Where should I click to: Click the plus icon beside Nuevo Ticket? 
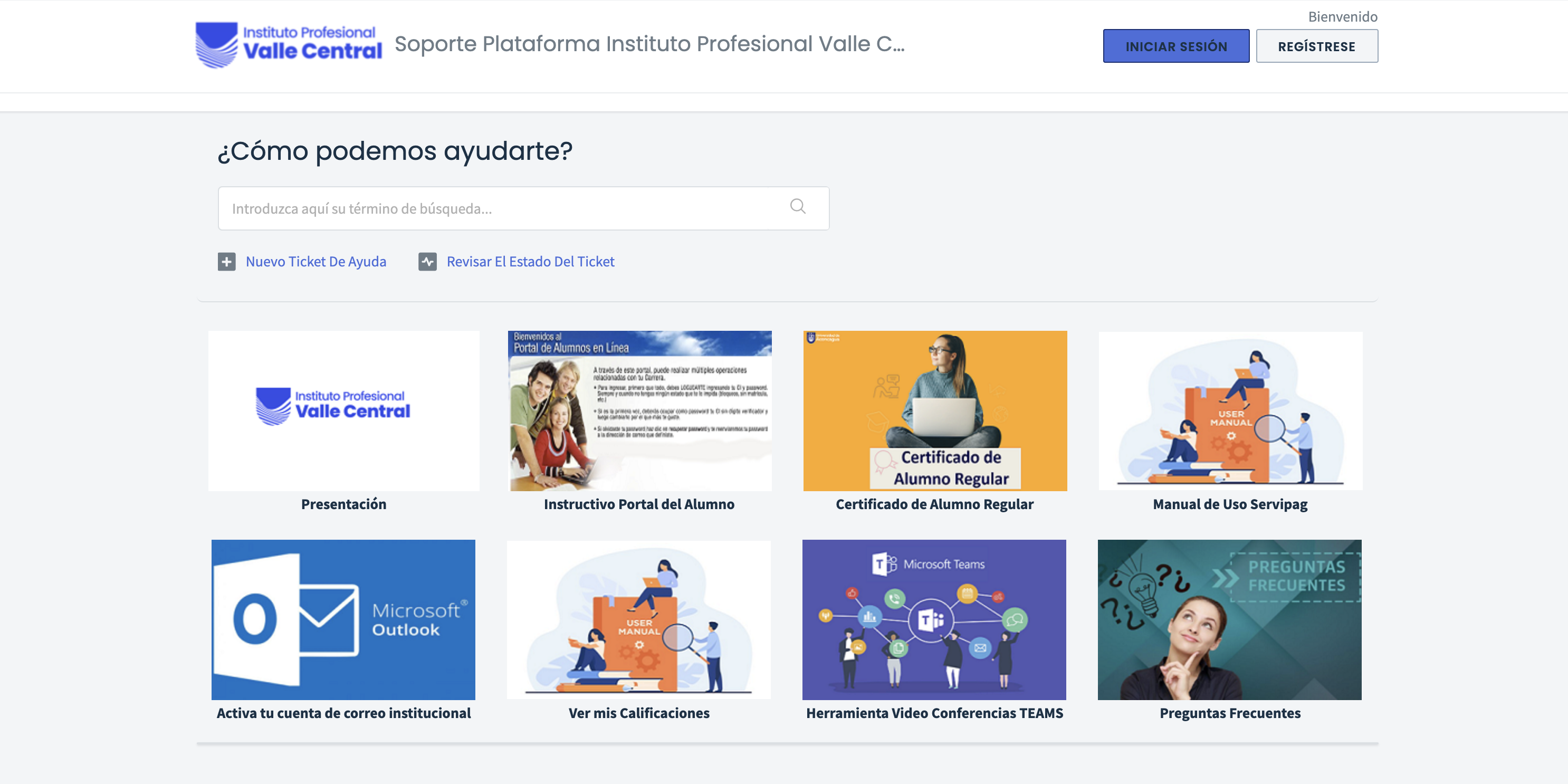(226, 262)
